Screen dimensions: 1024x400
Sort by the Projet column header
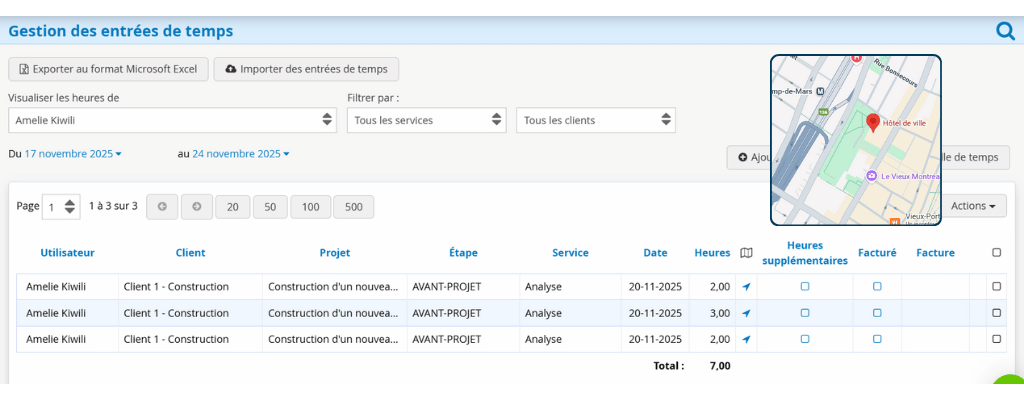pos(335,253)
